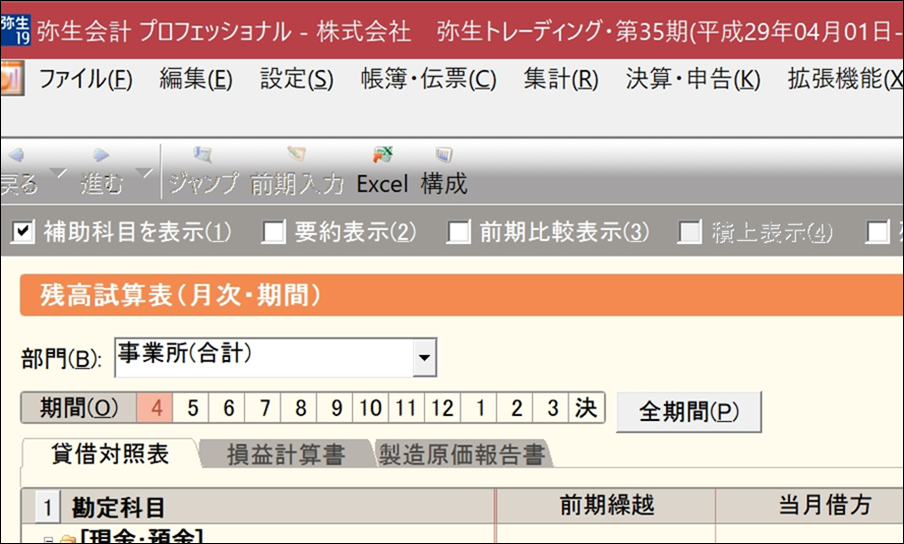This screenshot has width=904, height=544.
Task: Export with the Excel toolbar icon
Action: click(382, 154)
